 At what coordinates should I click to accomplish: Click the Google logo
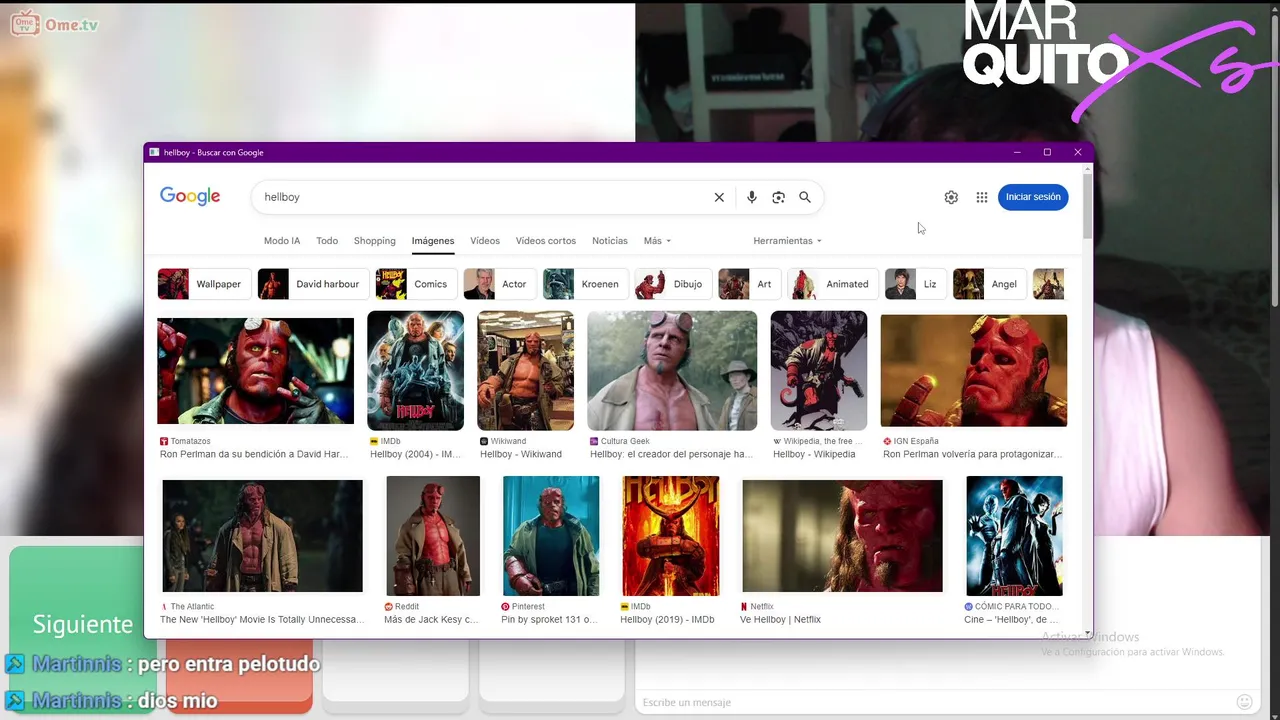click(190, 196)
